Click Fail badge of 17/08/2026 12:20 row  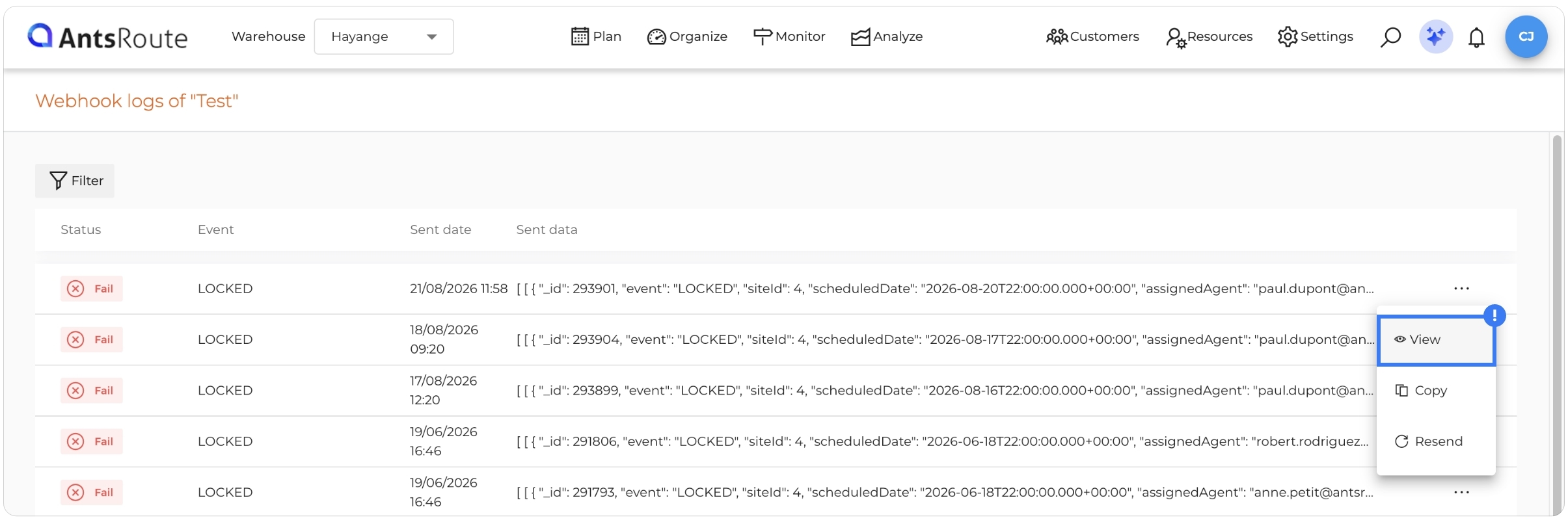(92, 390)
